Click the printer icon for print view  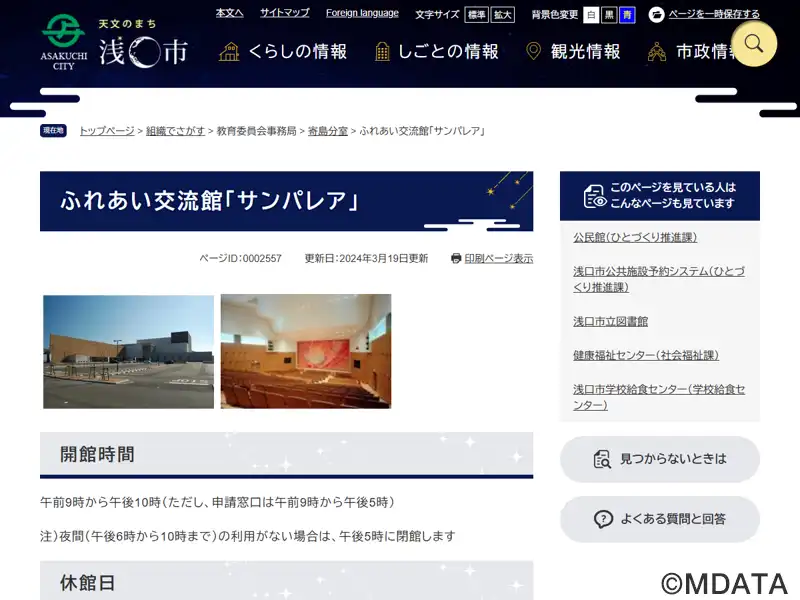point(456,258)
